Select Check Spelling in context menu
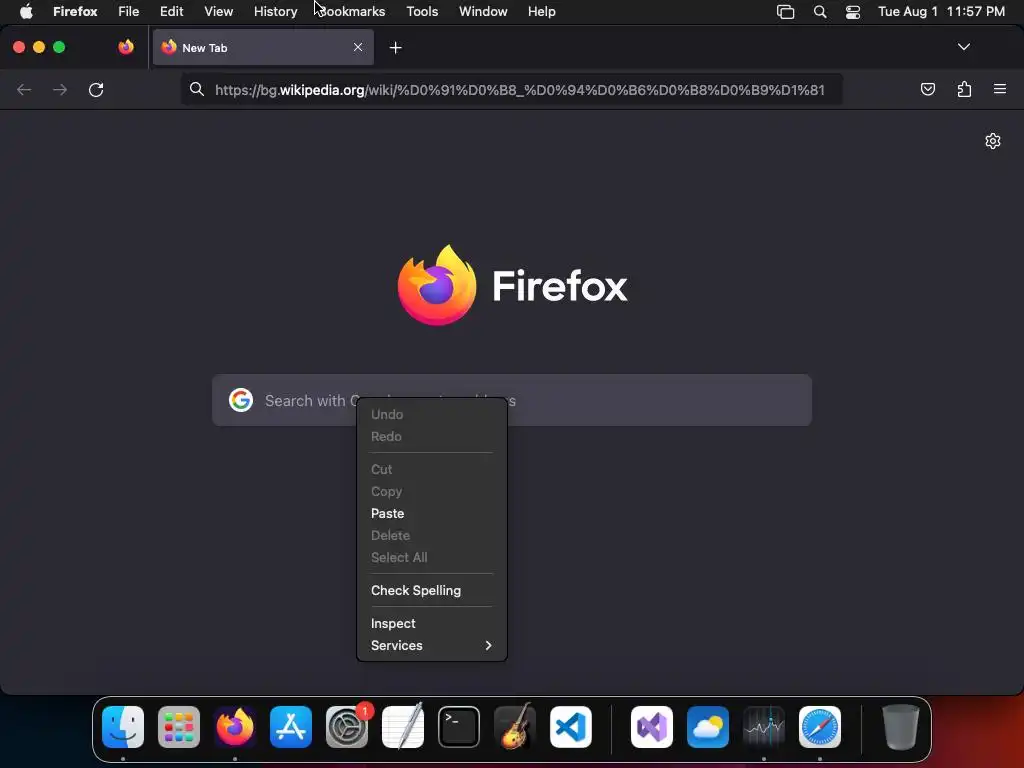 point(416,590)
